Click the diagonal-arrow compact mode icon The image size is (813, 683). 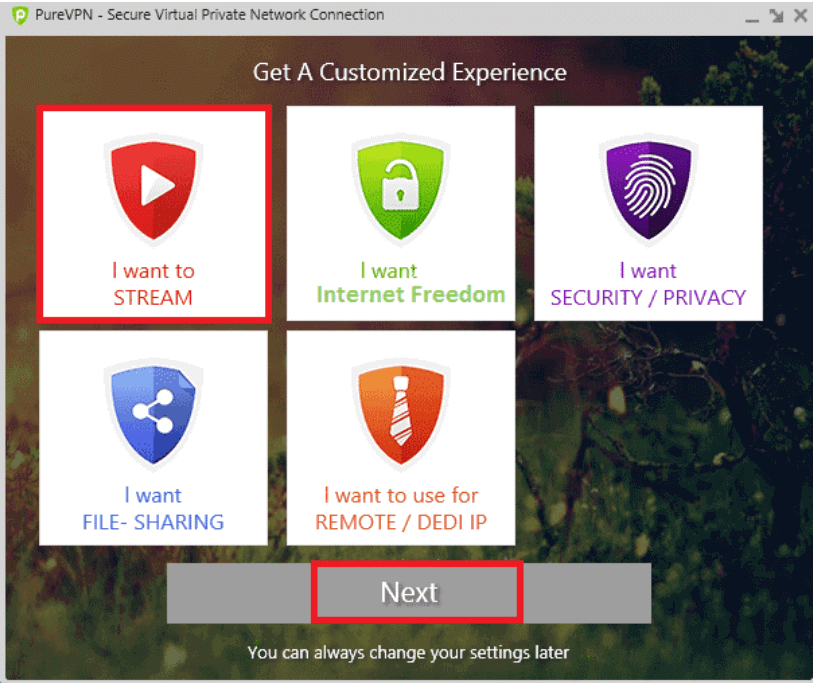pos(776,16)
